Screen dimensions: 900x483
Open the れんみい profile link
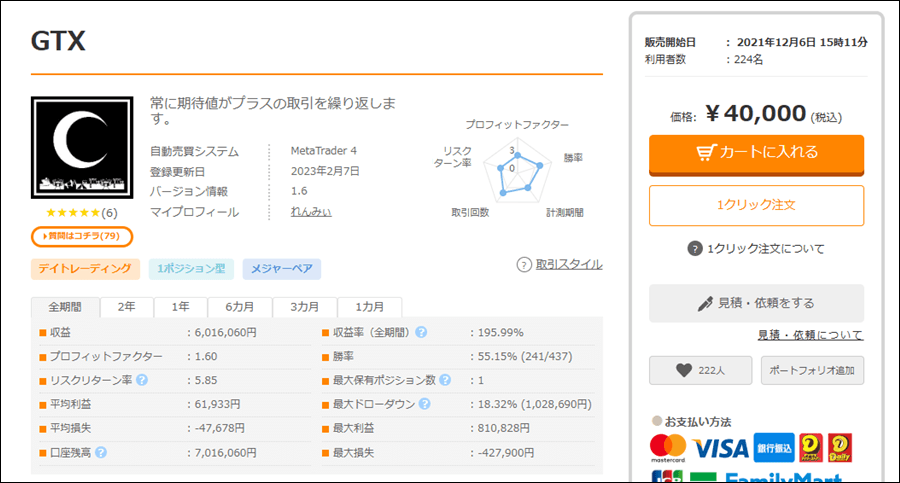coord(311,212)
